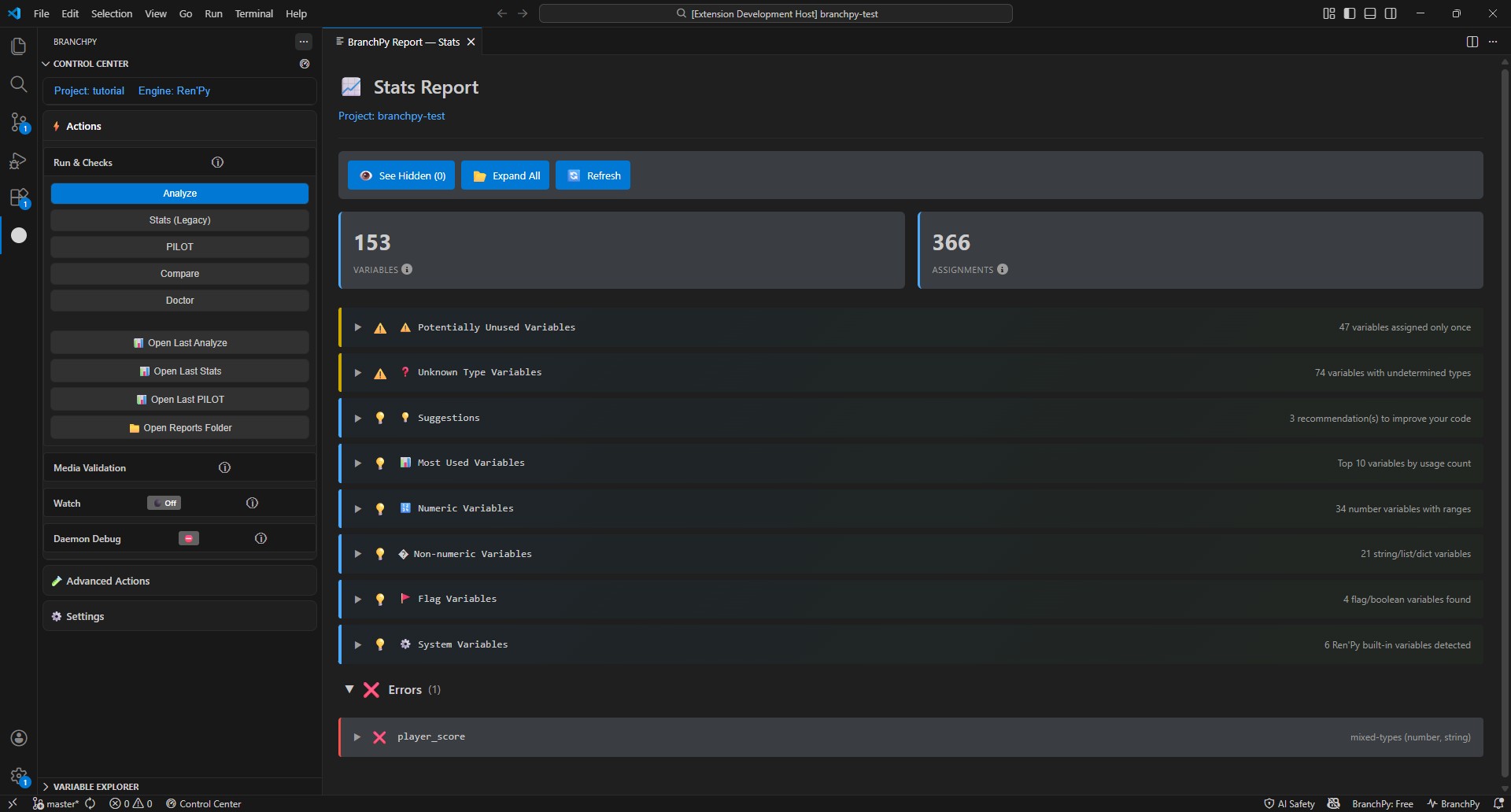
Task: Open Run and Debug view
Action: click(18, 160)
